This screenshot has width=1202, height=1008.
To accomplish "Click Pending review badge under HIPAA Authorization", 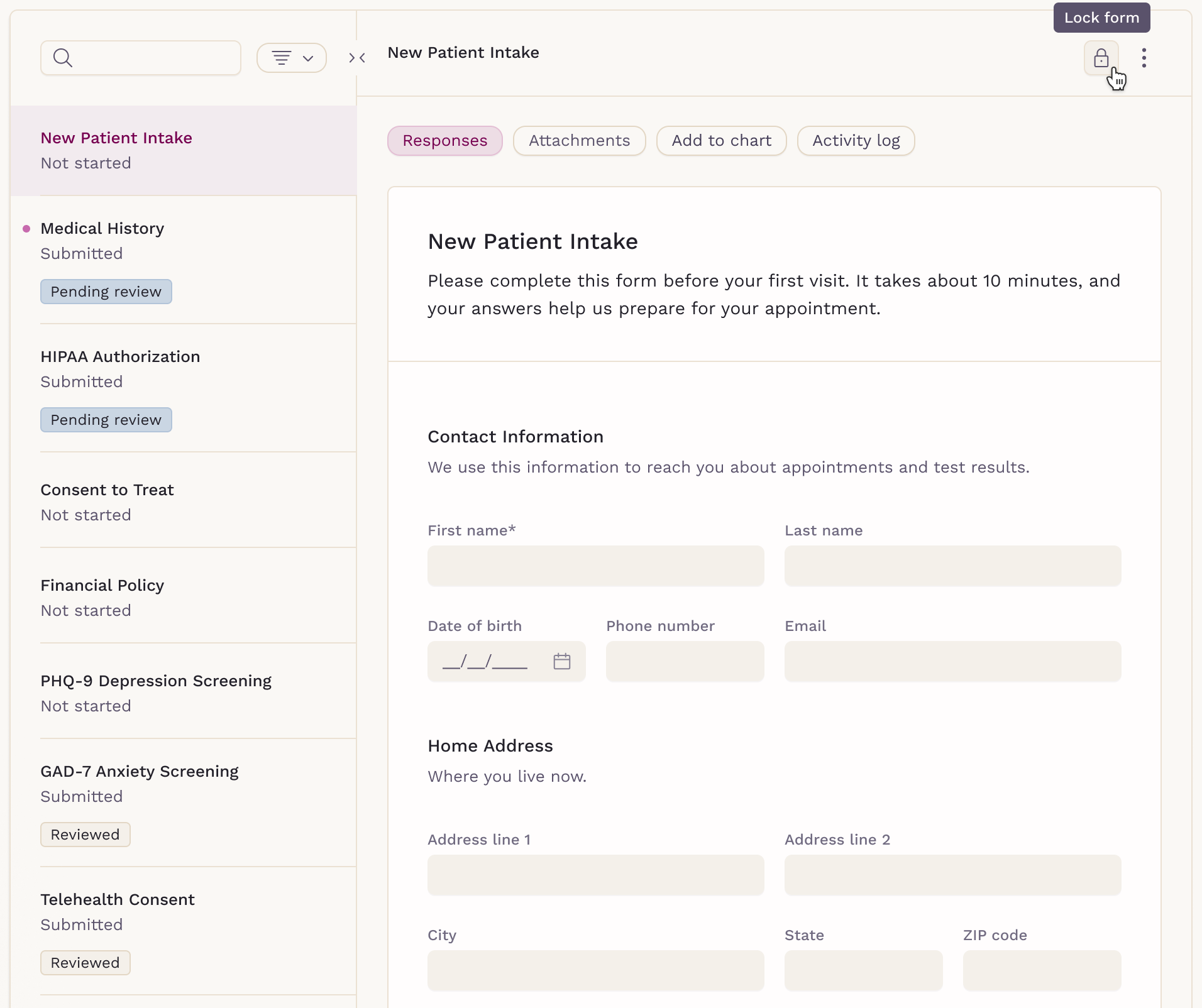I will point(106,420).
